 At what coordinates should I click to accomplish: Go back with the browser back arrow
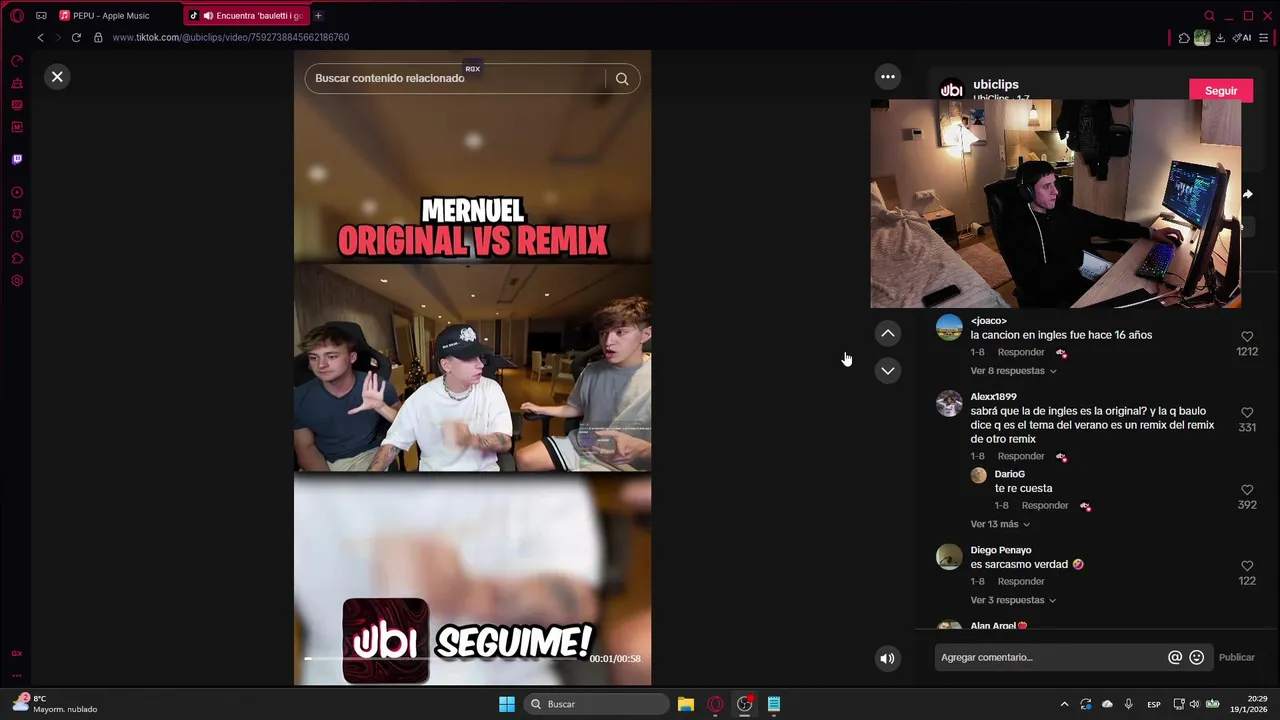tap(40, 37)
